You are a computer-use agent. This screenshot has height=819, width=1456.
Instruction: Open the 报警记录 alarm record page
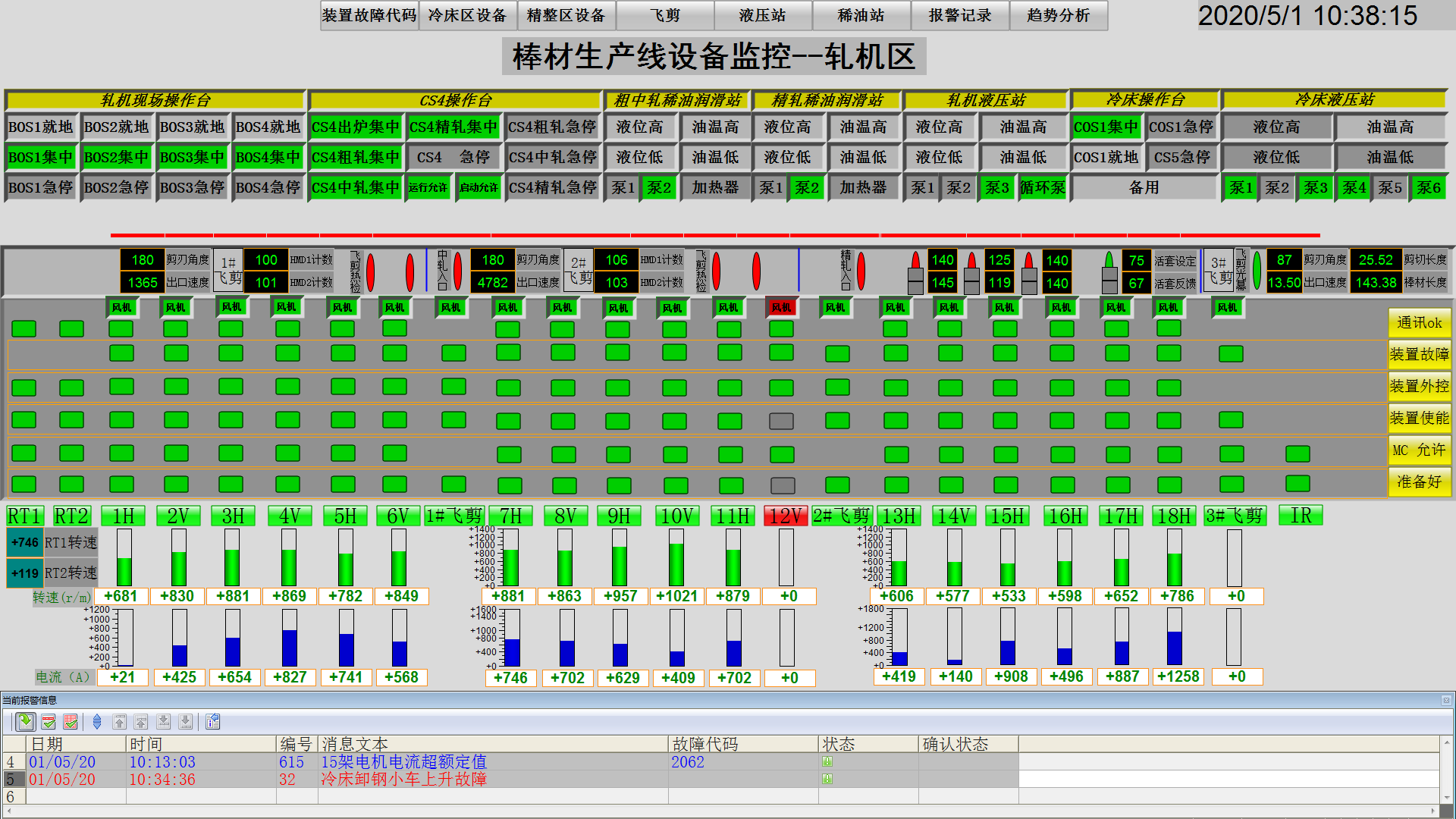959,15
